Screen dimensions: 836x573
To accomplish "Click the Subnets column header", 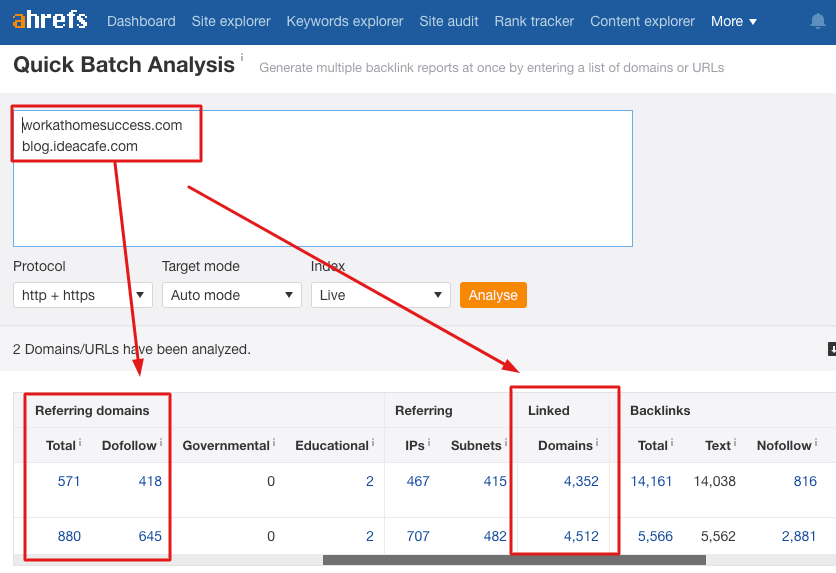I will (x=476, y=446).
